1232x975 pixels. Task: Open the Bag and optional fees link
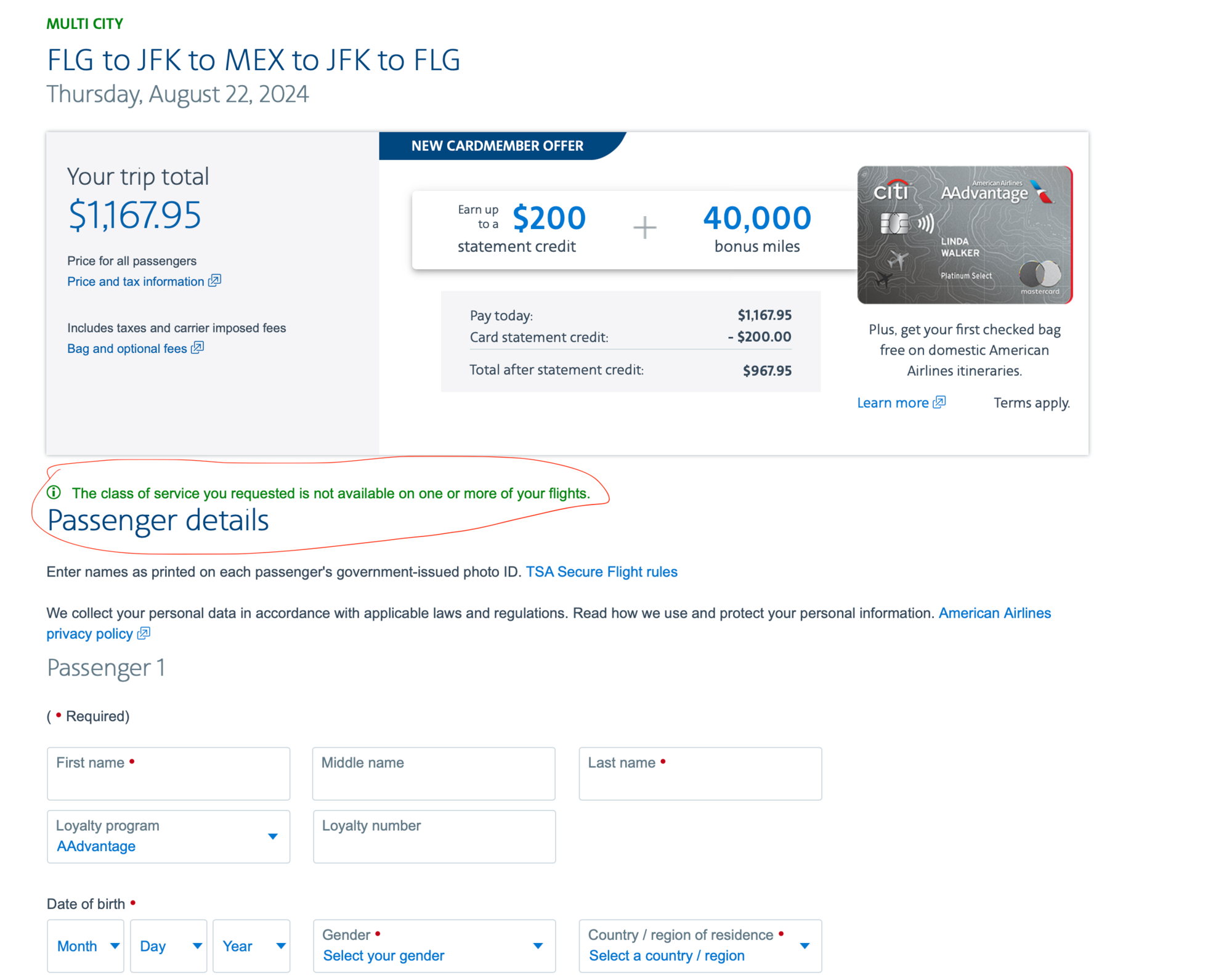[x=127, y=349]
